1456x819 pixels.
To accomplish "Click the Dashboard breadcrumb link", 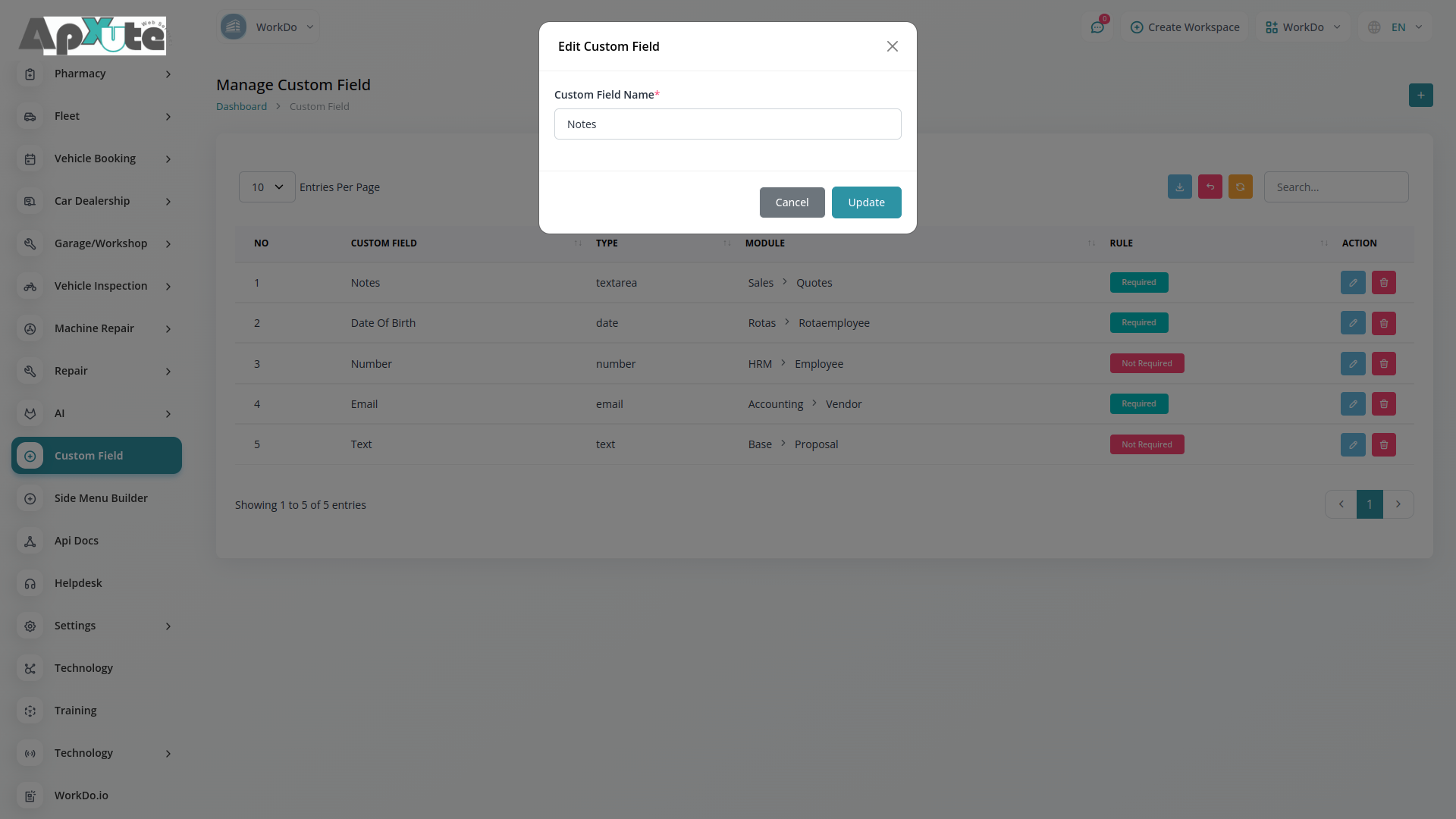I will point(241,107).
